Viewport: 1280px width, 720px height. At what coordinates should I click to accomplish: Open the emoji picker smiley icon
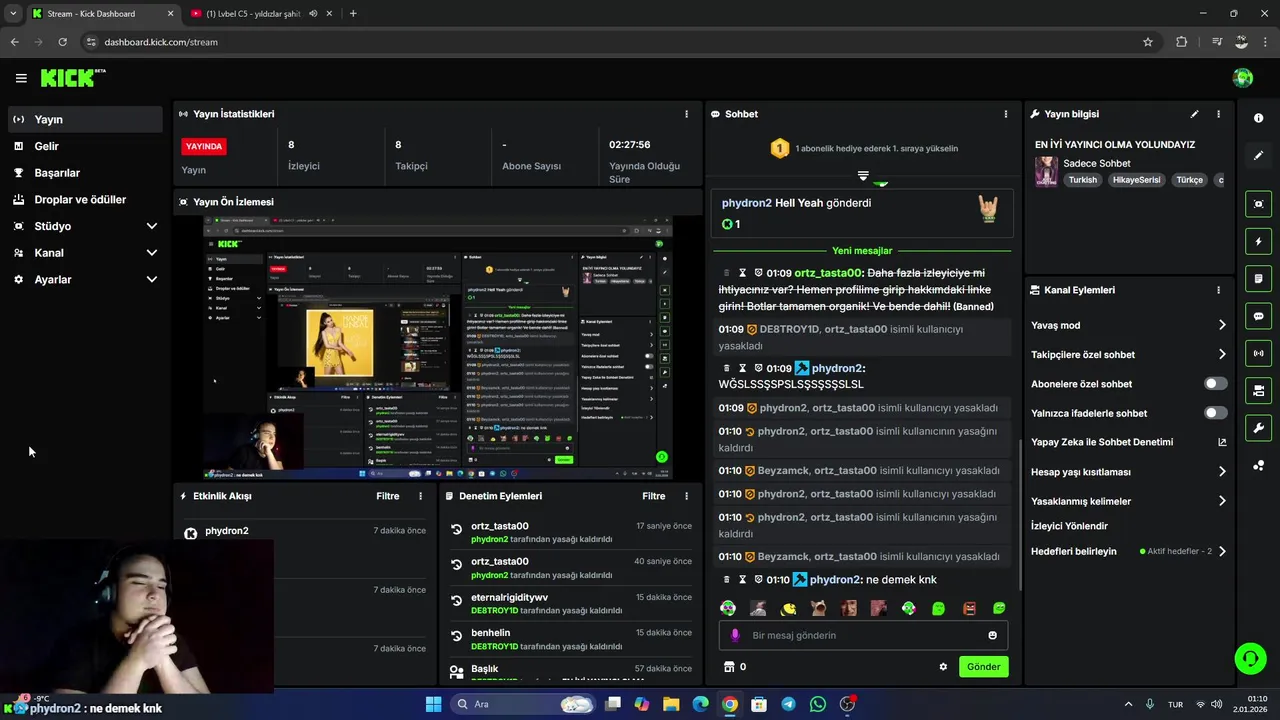pos(992,635)
